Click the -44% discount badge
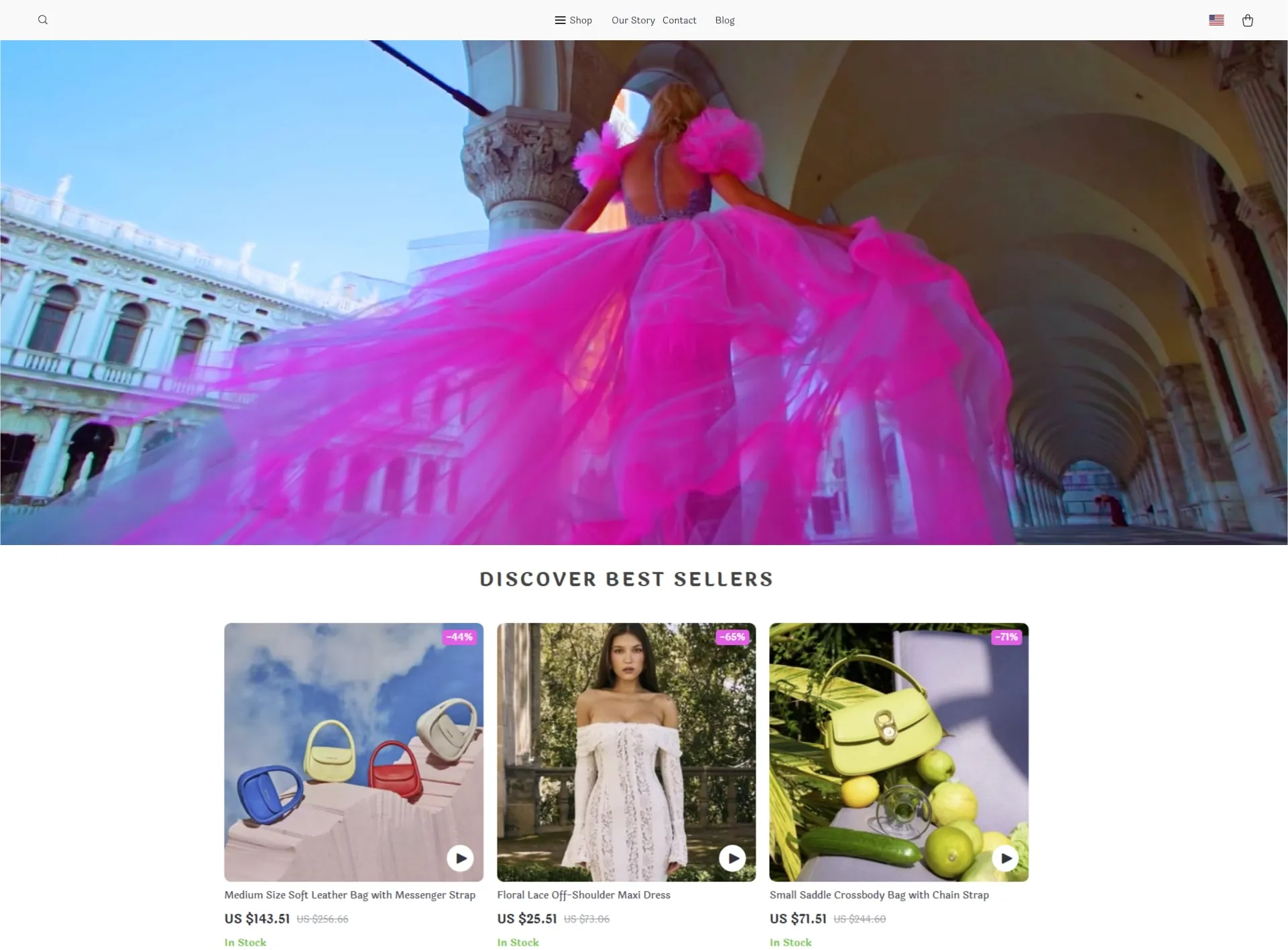 460,637
